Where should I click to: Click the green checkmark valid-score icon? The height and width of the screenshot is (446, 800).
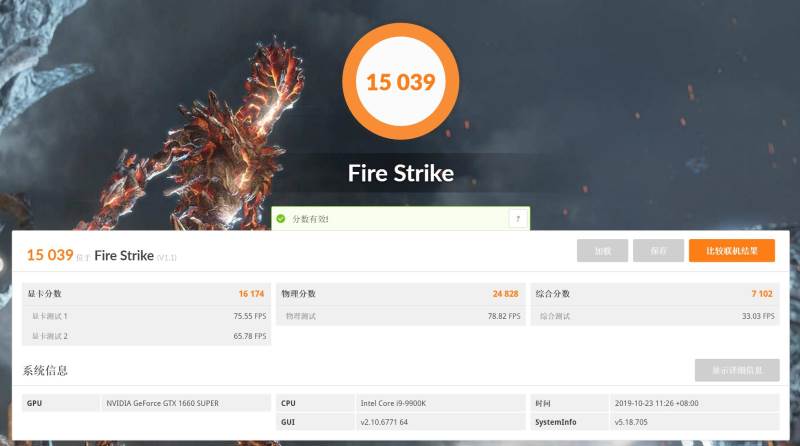tap(281, 219)
